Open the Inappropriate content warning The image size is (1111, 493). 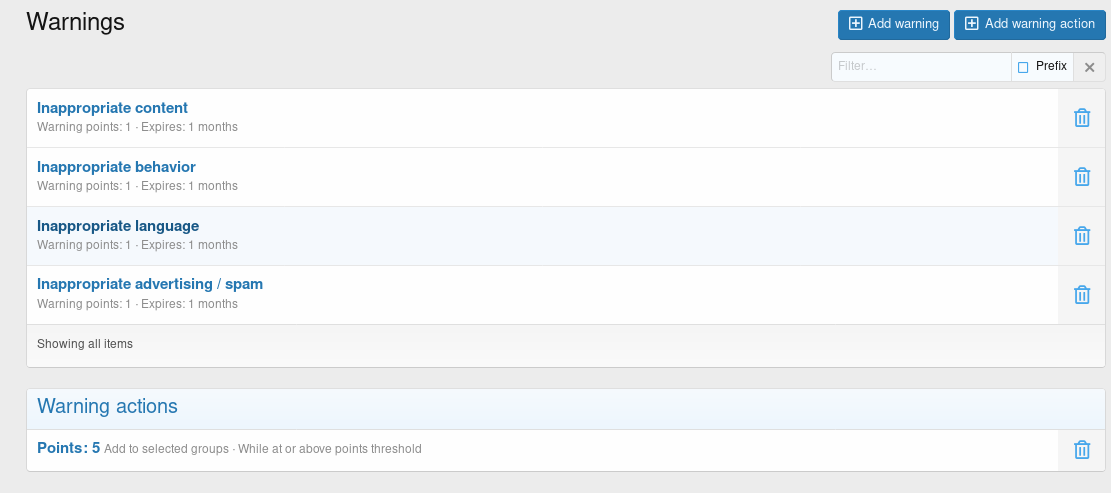tap(112, 108)
